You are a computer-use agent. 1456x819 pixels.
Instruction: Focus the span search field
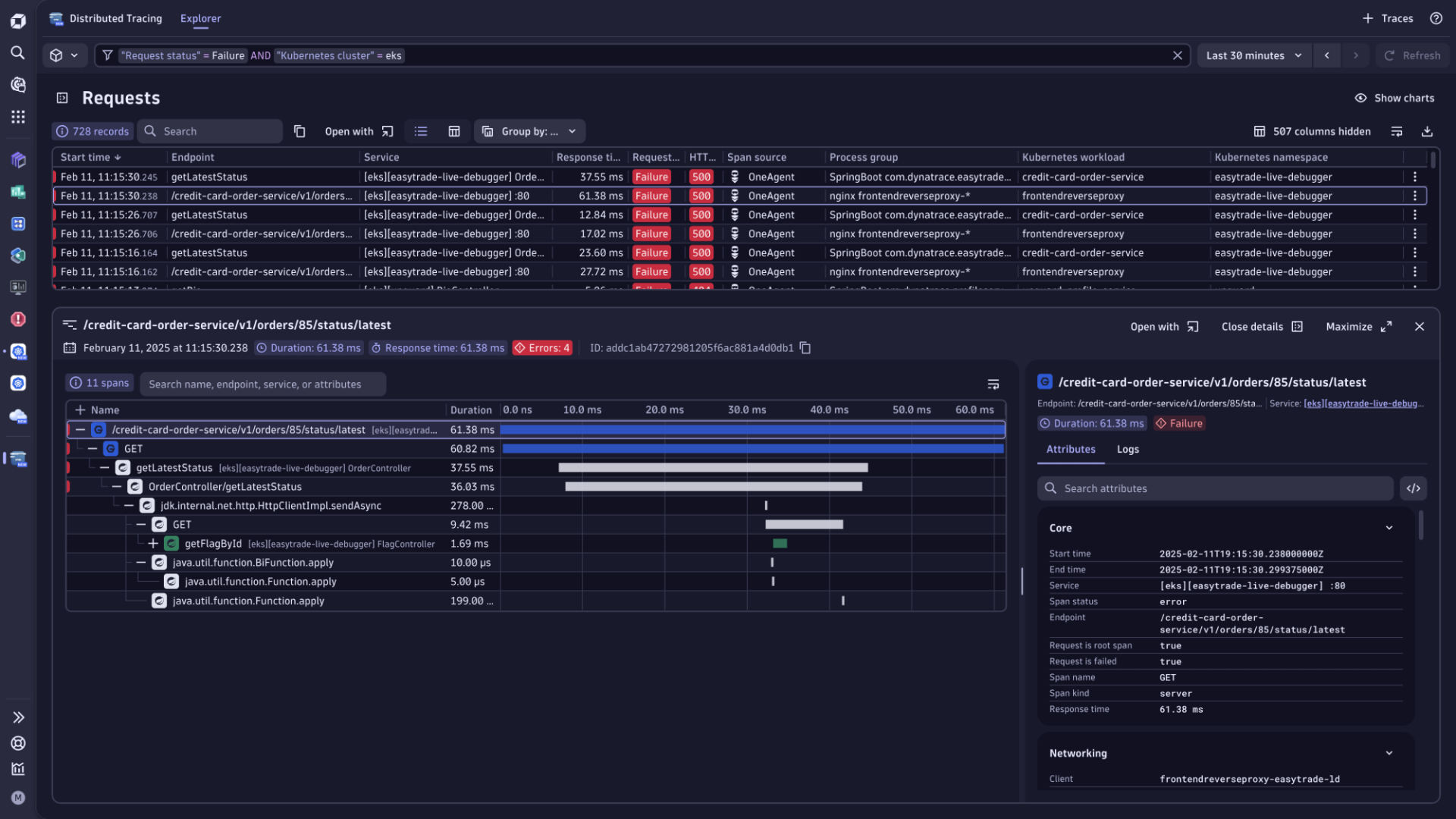coord(262,384)
